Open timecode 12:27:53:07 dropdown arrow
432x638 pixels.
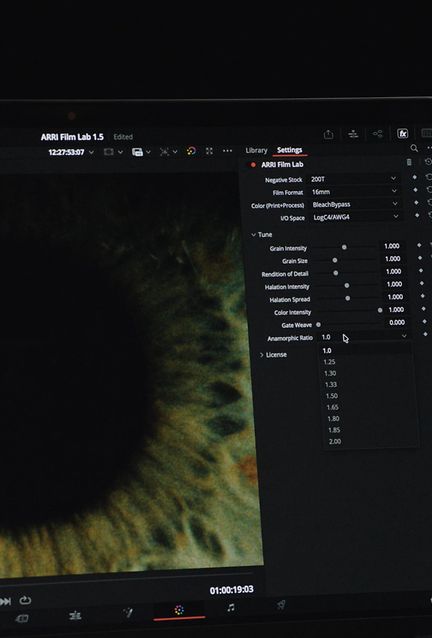[92, 152]
